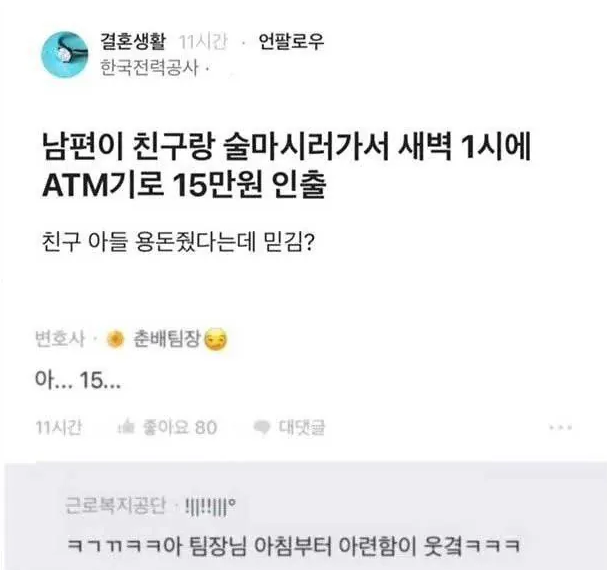Open the 춘배팀장 nickname profile
Screen dimensions: 607x570
tap(167, 339)
